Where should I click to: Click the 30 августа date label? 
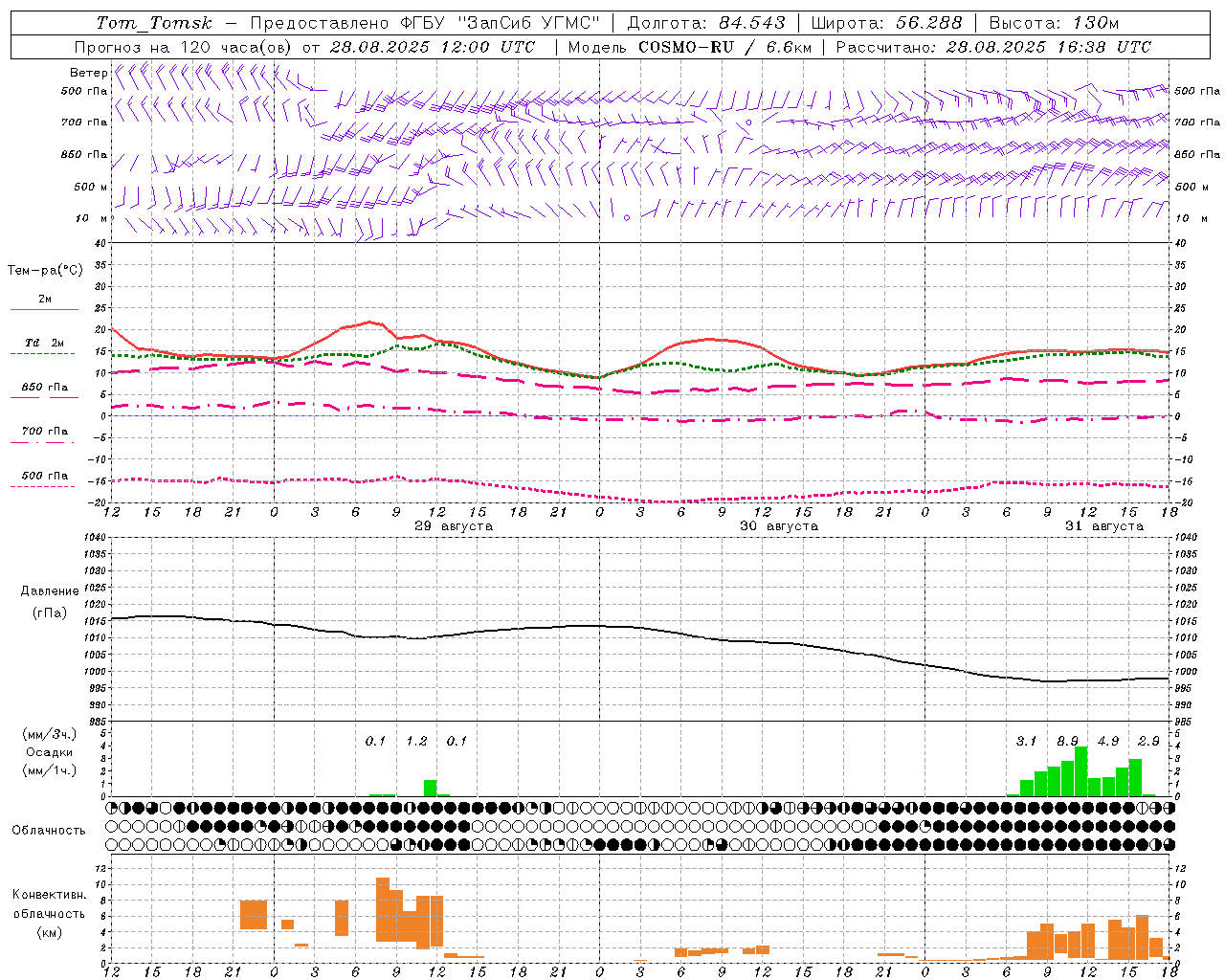click(x=779, y=526)
